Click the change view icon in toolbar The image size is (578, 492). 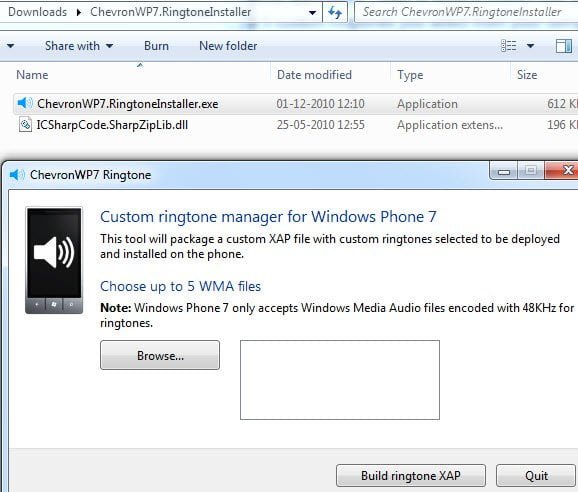[x=509, y=46]
